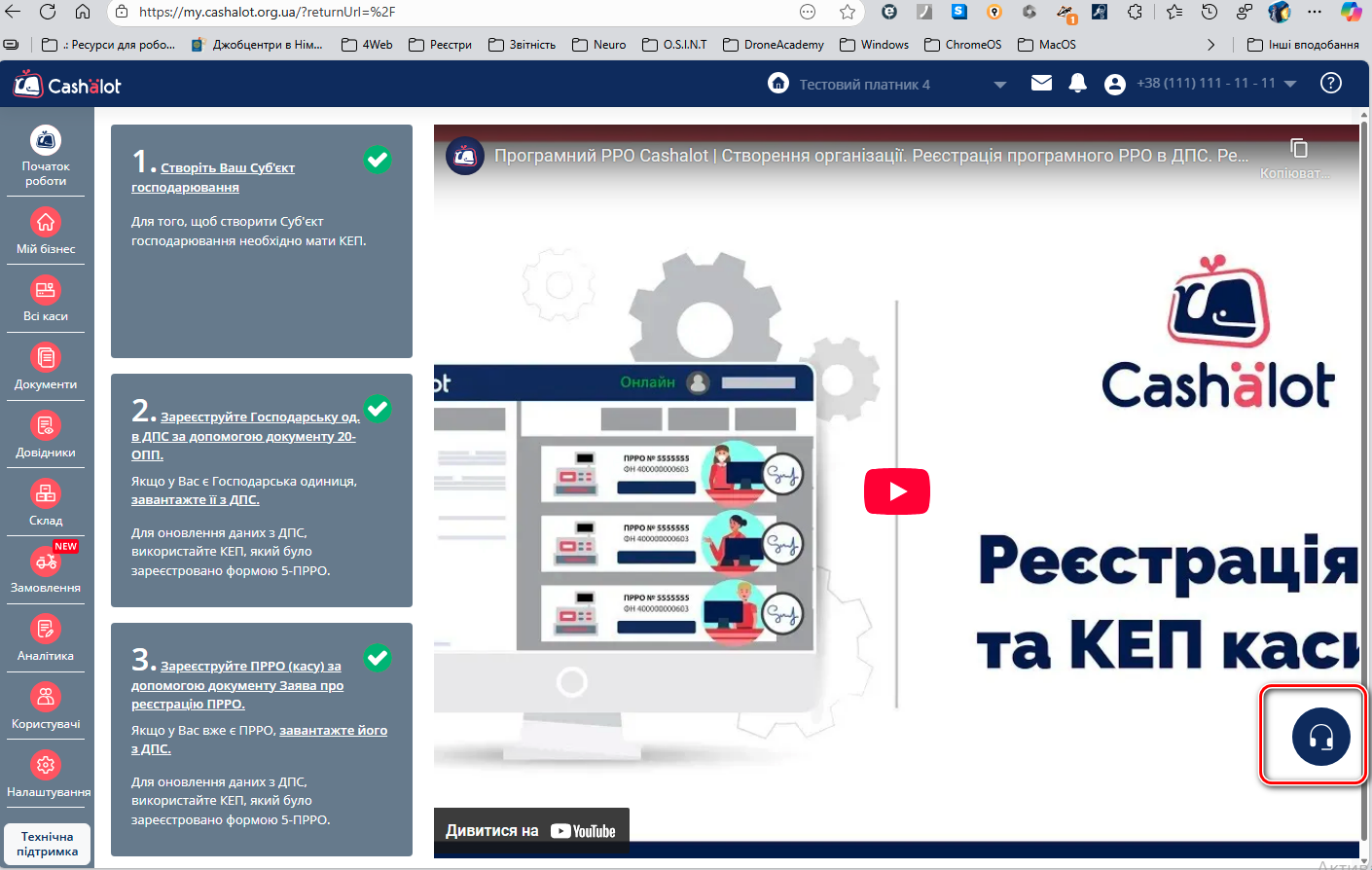The height and width of the screenshot is (870, 1372).
Task: Play the YouTube video
Action: click(896, 491)
